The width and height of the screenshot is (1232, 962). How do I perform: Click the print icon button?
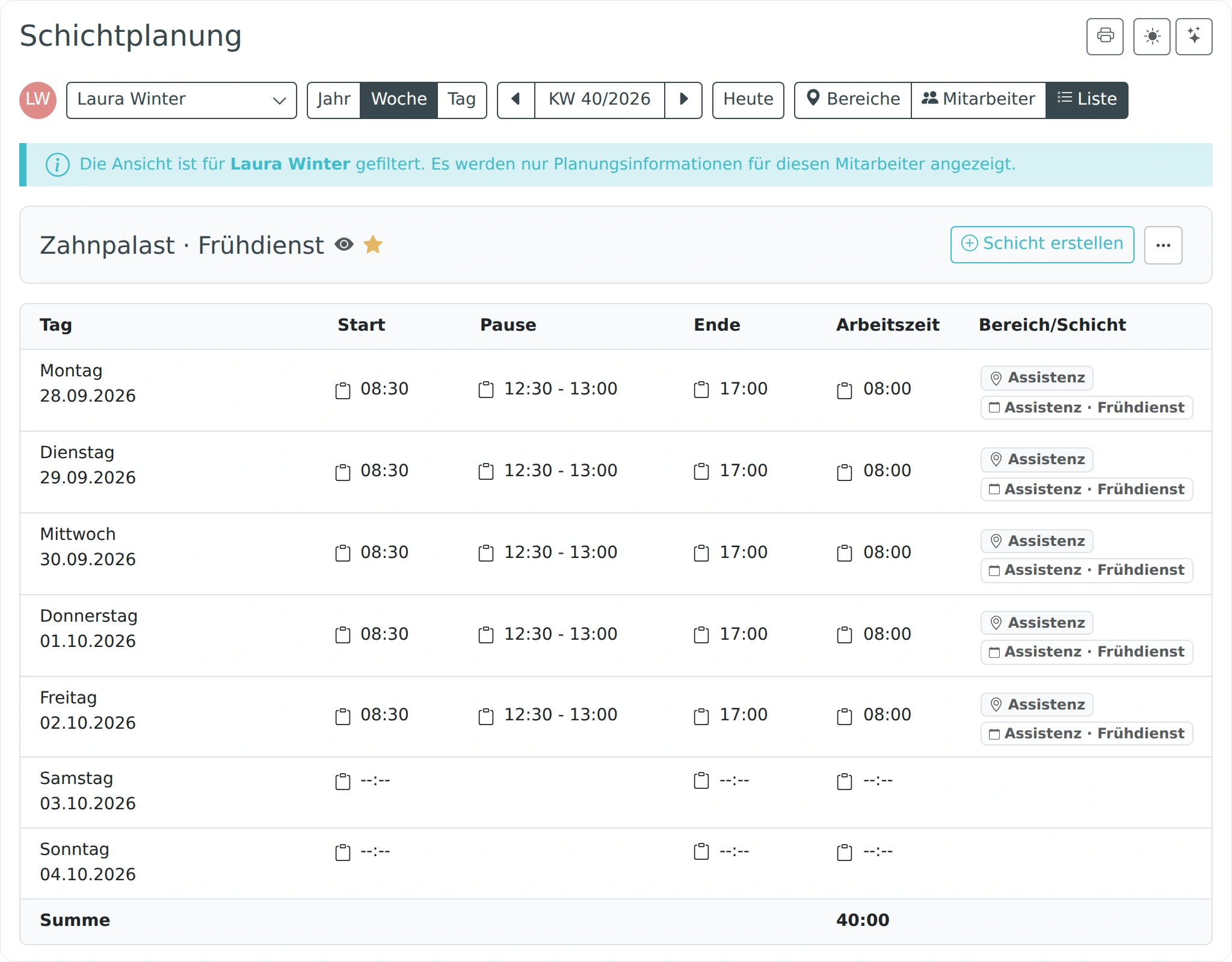(x=1104, y=37)
